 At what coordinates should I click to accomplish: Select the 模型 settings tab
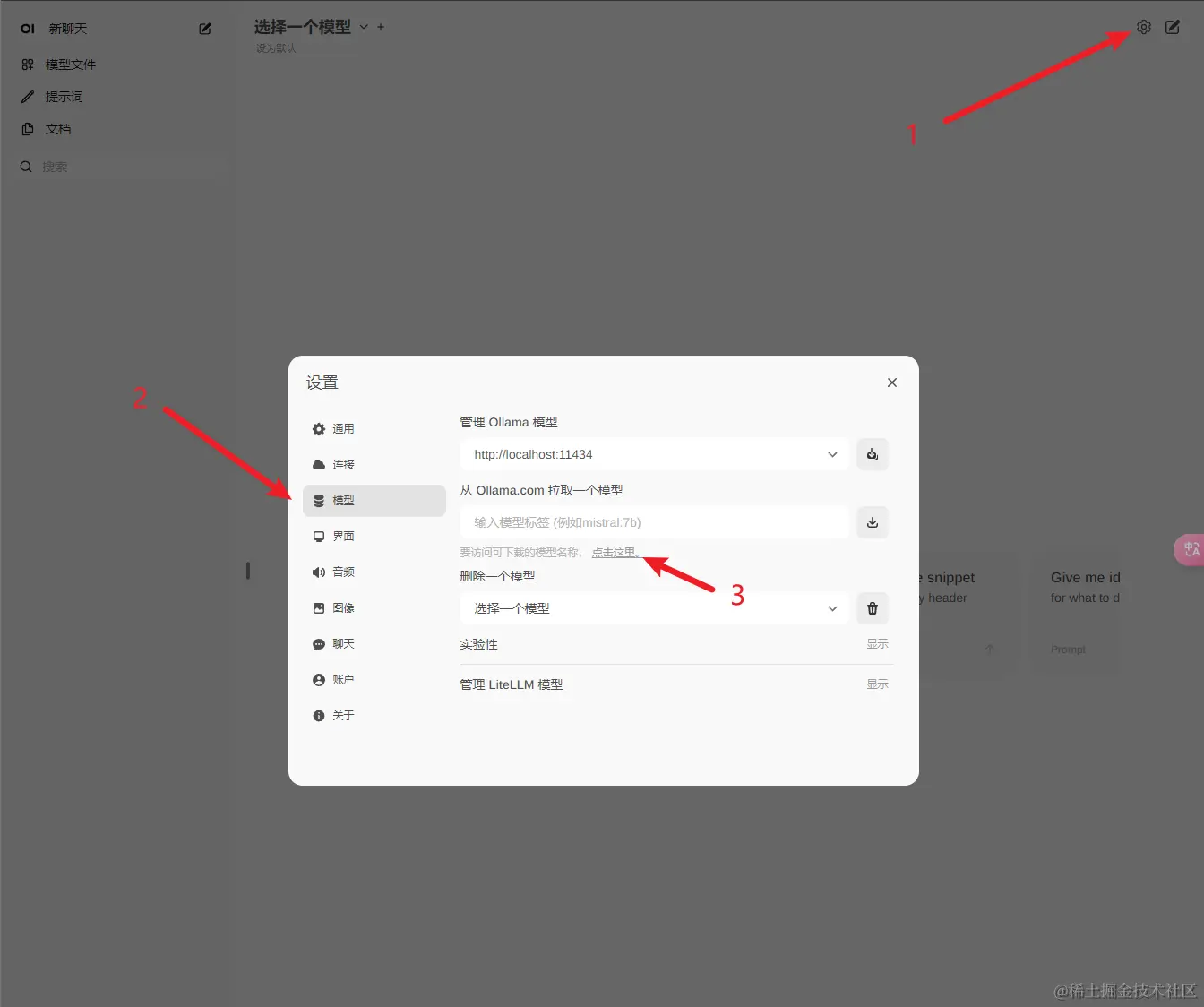tap(374, 501)
